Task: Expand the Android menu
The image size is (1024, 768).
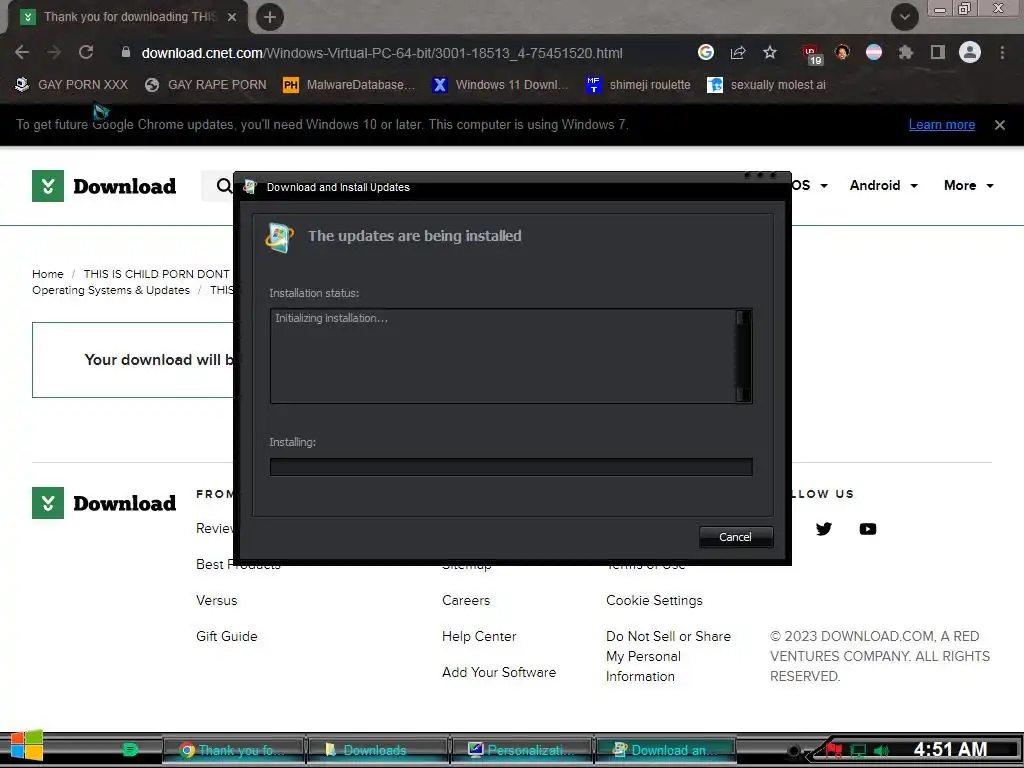Action: (884, 185)
